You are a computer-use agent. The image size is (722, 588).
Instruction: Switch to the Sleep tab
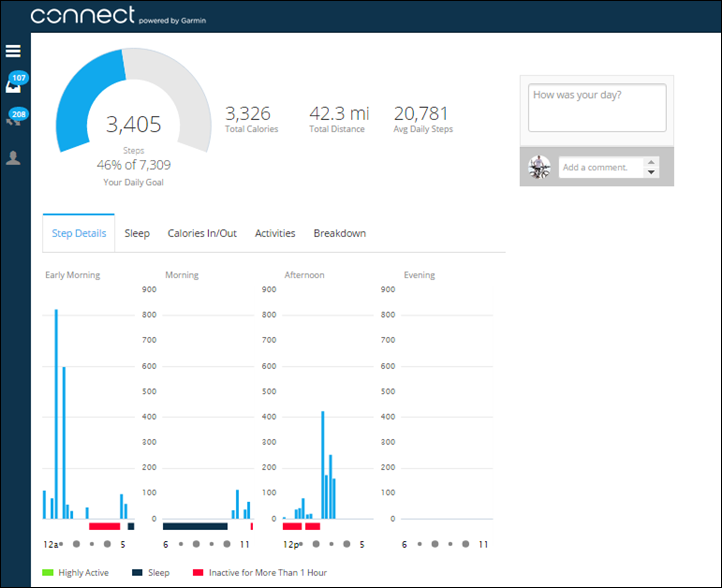[x=137, y=233]
